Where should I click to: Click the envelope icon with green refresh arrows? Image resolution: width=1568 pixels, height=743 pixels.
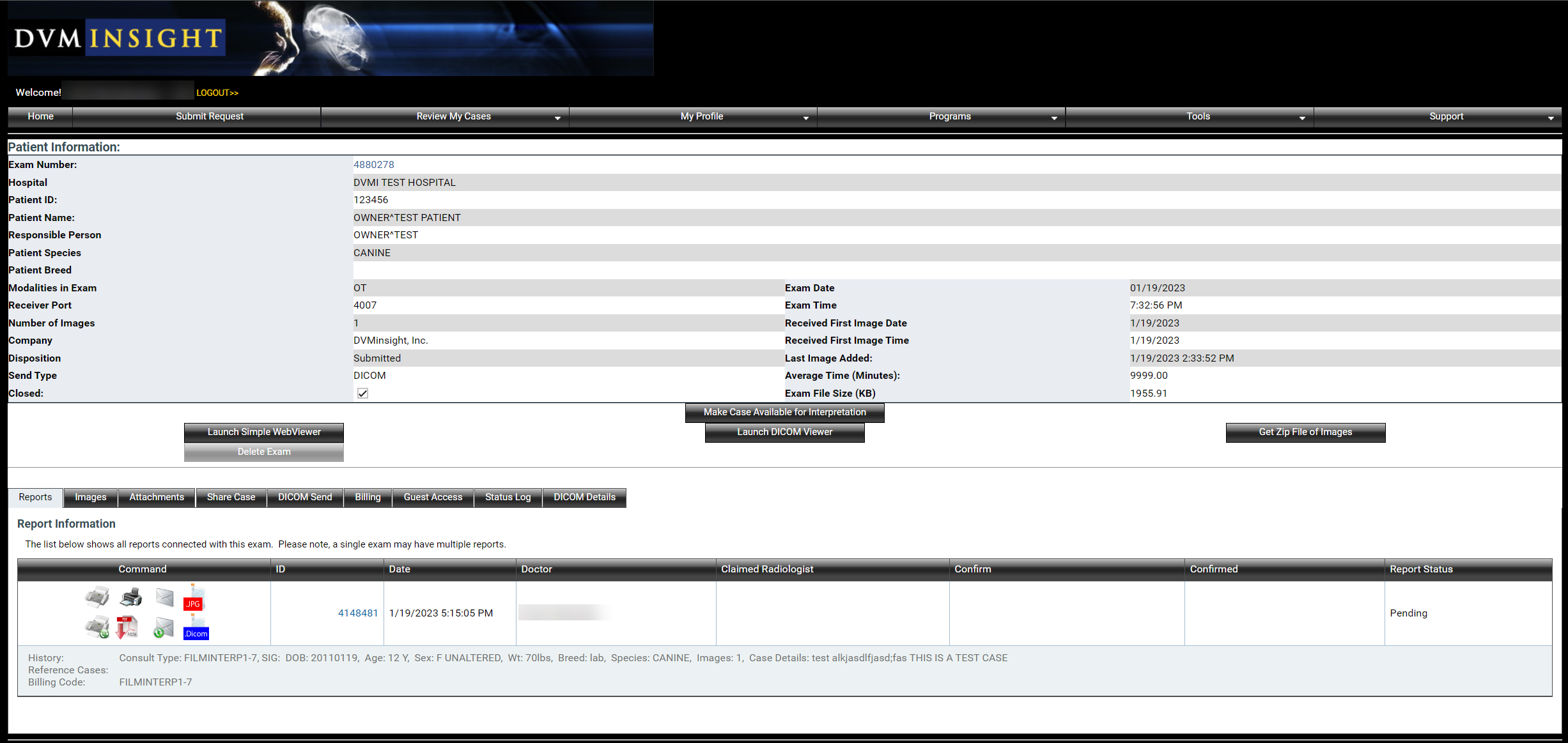pos(164,627)
